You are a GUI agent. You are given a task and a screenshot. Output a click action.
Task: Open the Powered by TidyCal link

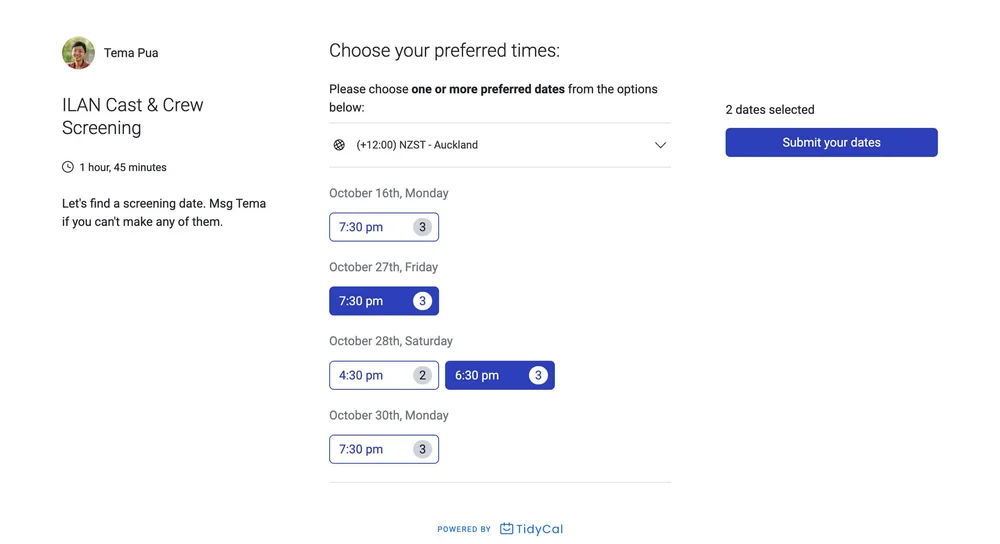click(x=500, y=529)
